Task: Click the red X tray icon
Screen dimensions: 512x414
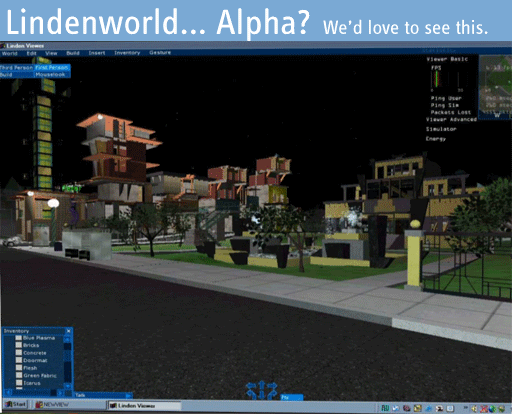Action: pyautogui.click(x=484, y=409)
